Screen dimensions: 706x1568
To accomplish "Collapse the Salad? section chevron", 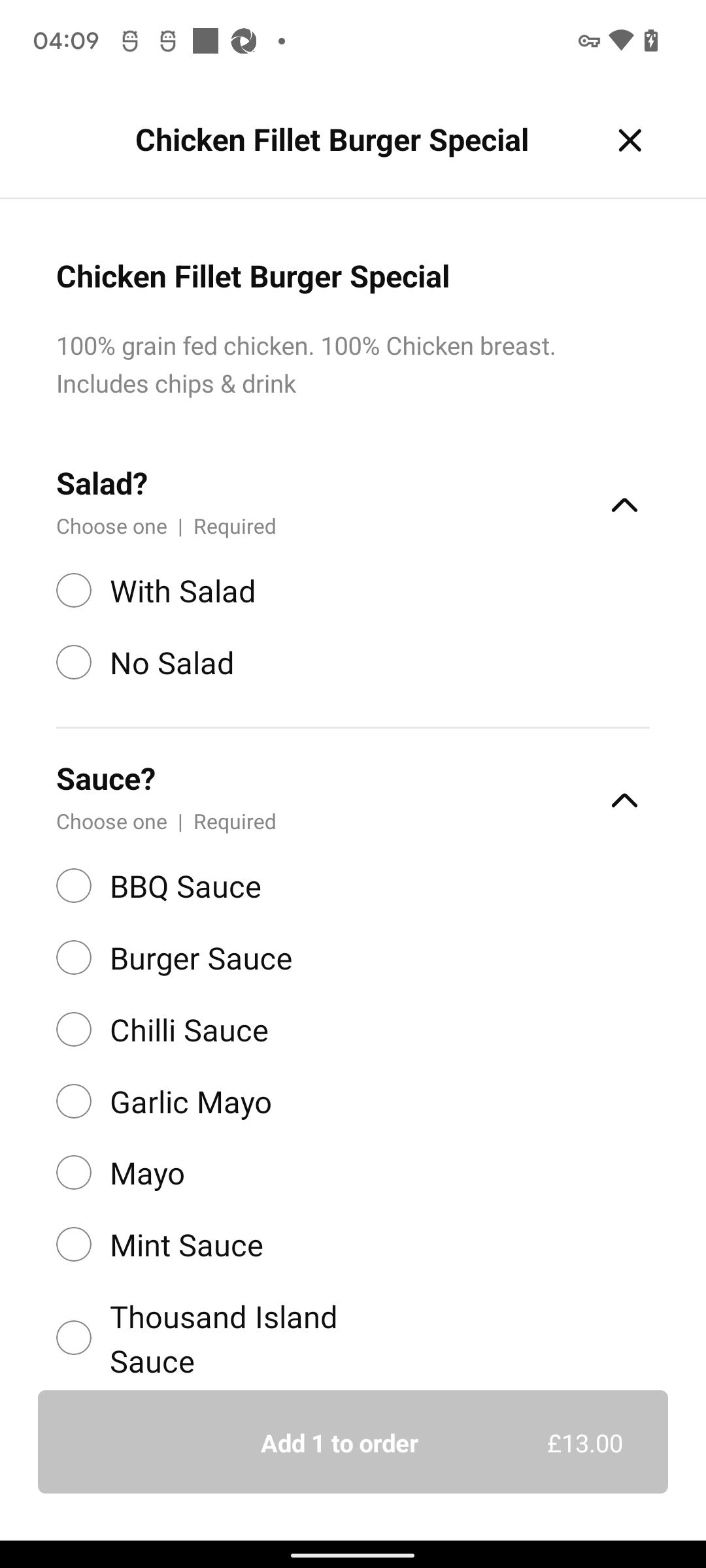I will (x=624, y=505).
